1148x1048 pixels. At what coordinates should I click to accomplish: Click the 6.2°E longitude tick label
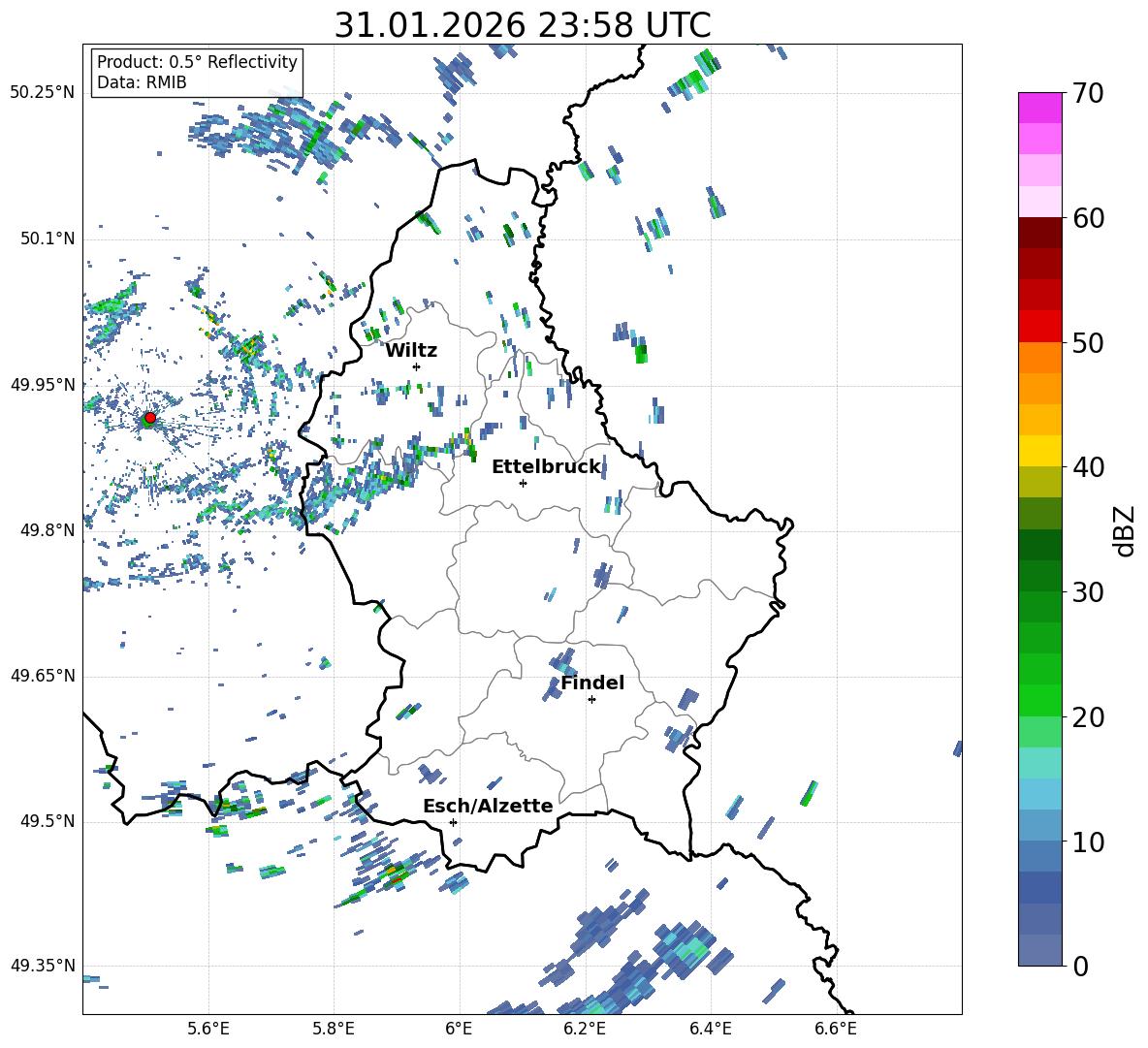point(586,1028)
